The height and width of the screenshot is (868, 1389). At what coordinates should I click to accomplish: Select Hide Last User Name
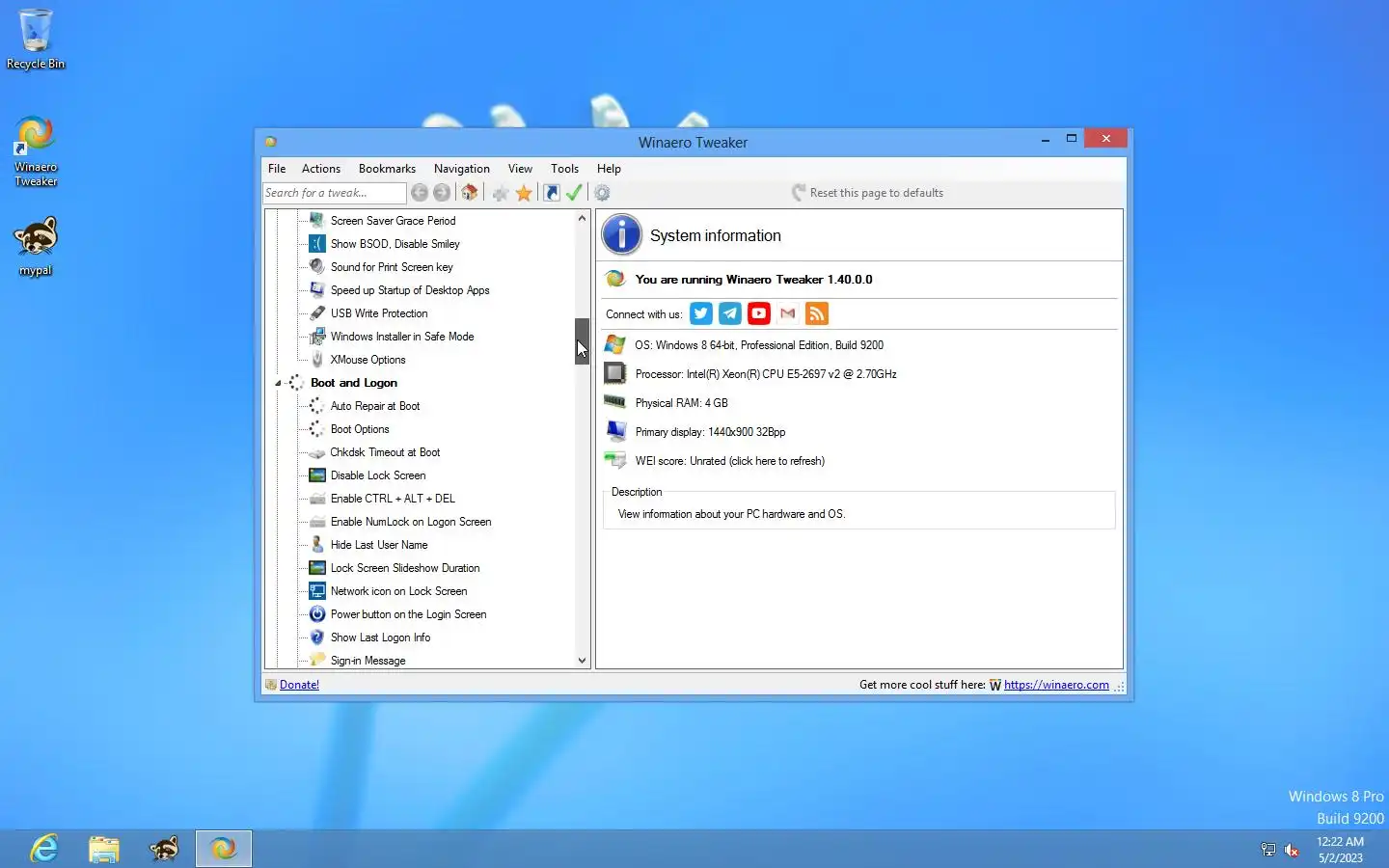point(378,545)
